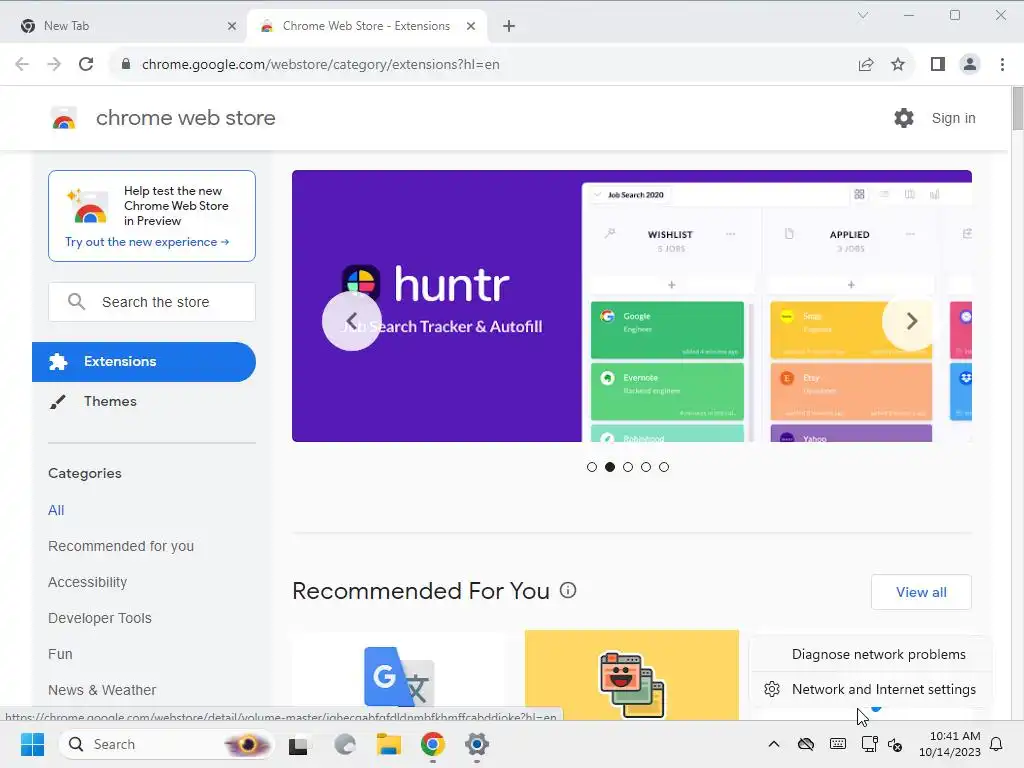Switch to the New Tab tab

tap(124, 26)
